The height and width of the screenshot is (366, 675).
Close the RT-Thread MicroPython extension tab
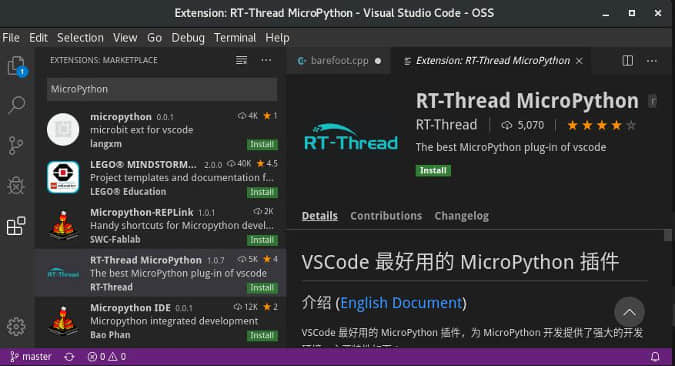(x=579, y=61)
